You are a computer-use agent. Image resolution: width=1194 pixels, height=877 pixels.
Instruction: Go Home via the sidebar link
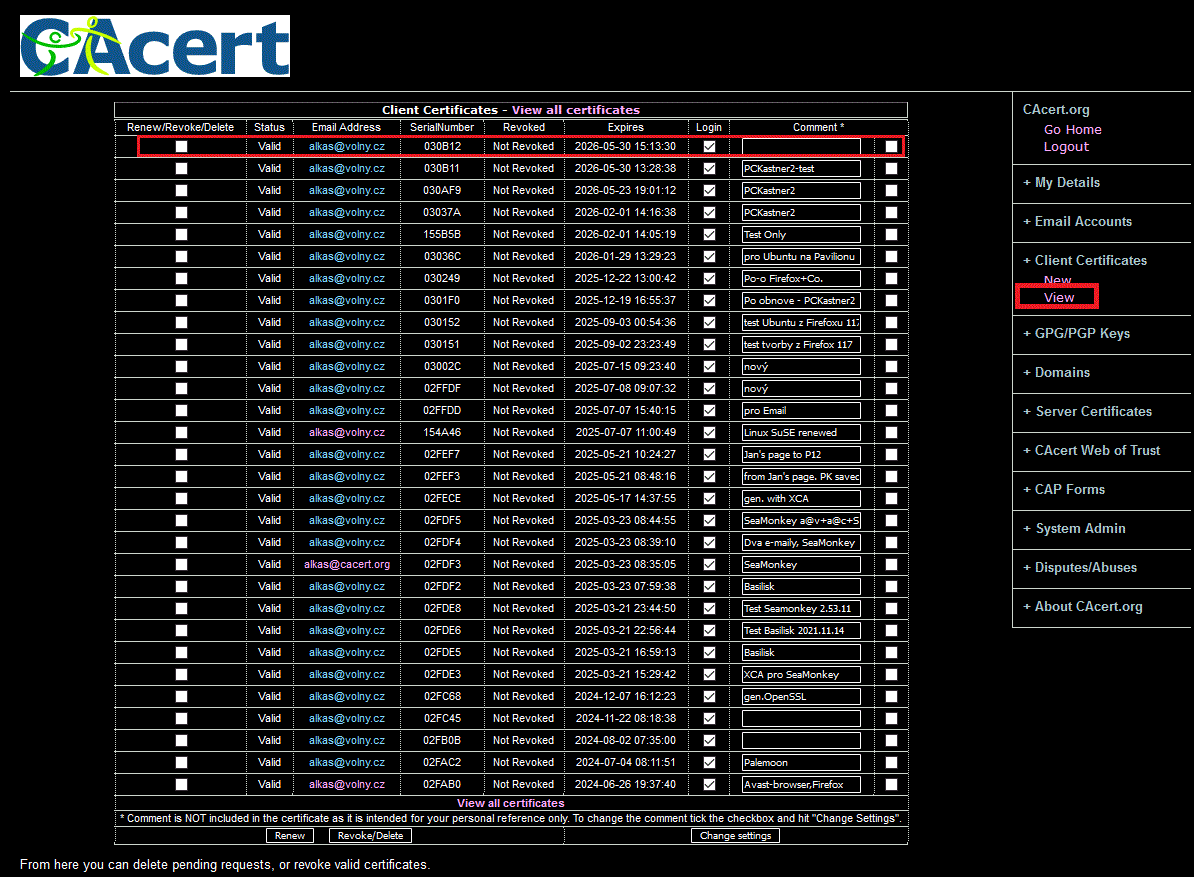[1072, 130]
